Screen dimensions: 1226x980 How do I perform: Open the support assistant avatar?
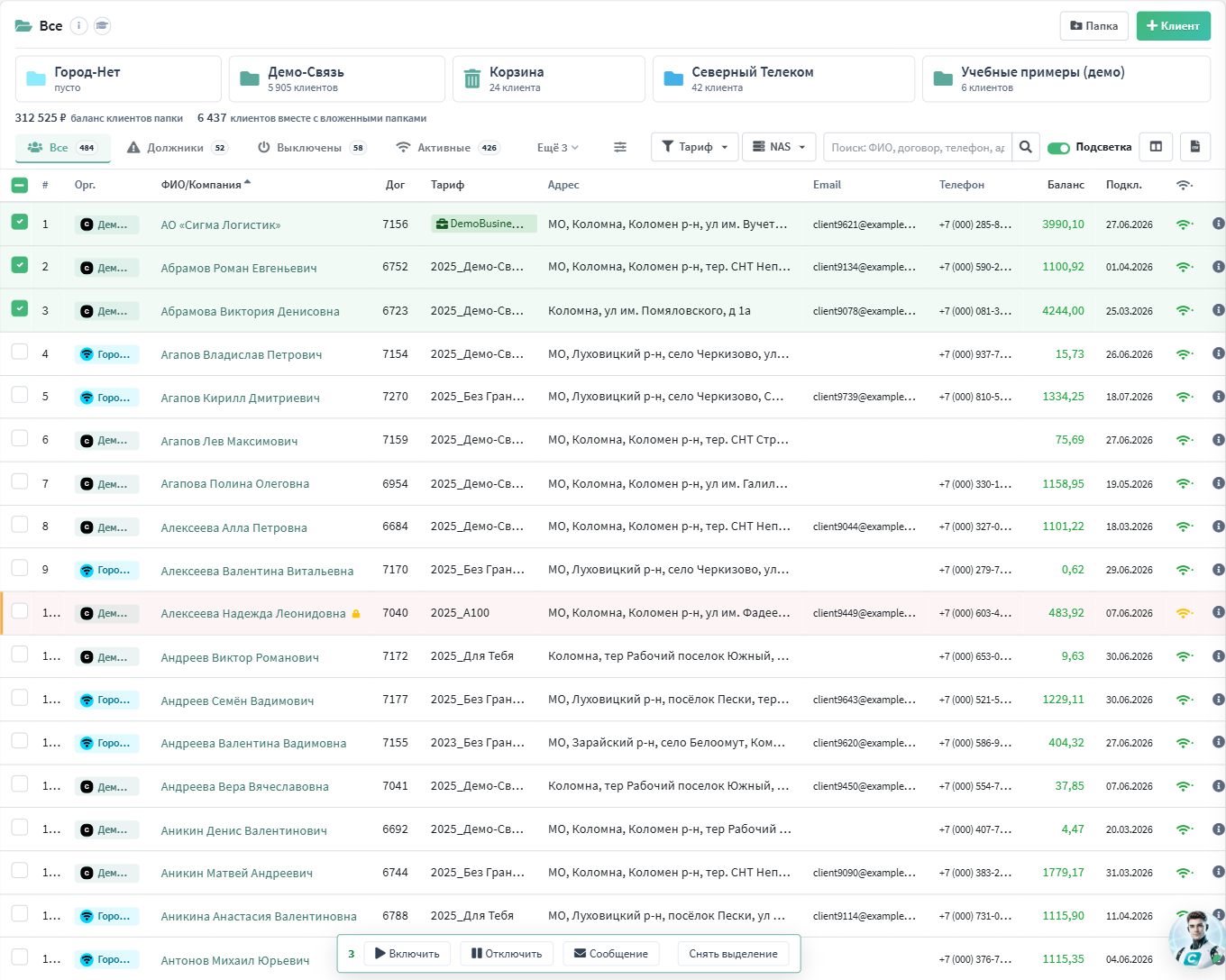(1195, 939)
